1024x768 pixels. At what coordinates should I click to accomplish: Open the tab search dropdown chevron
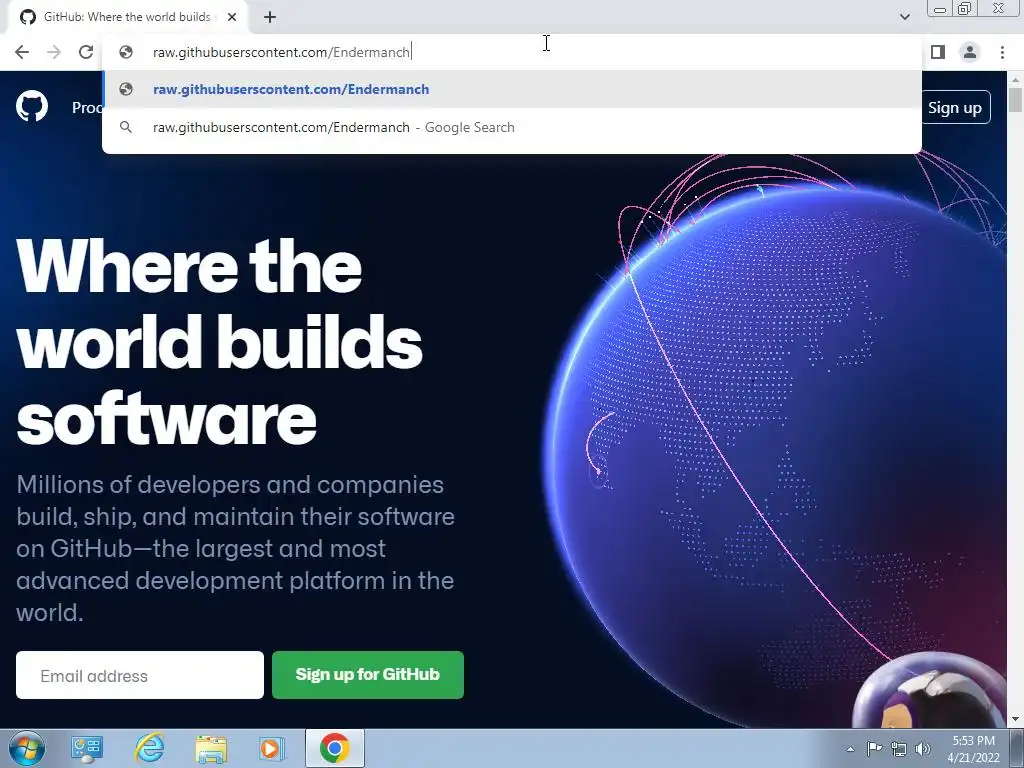click(x=904, y=17)
